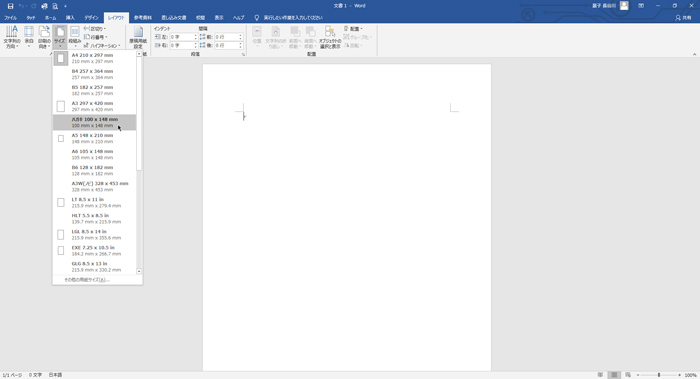The width and height of the screenshot is (700, 379).
Task: Select LT 8.5 x 11 in paper size
Action: [x=94, y=203]
